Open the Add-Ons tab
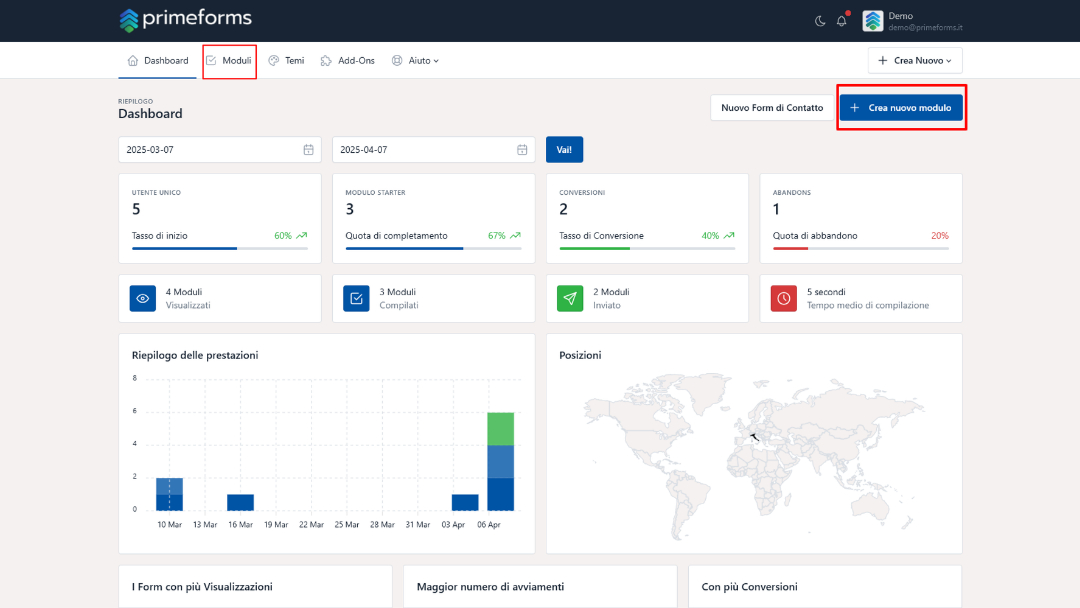This screenshot has width=1080, height=608. point(348,61)
